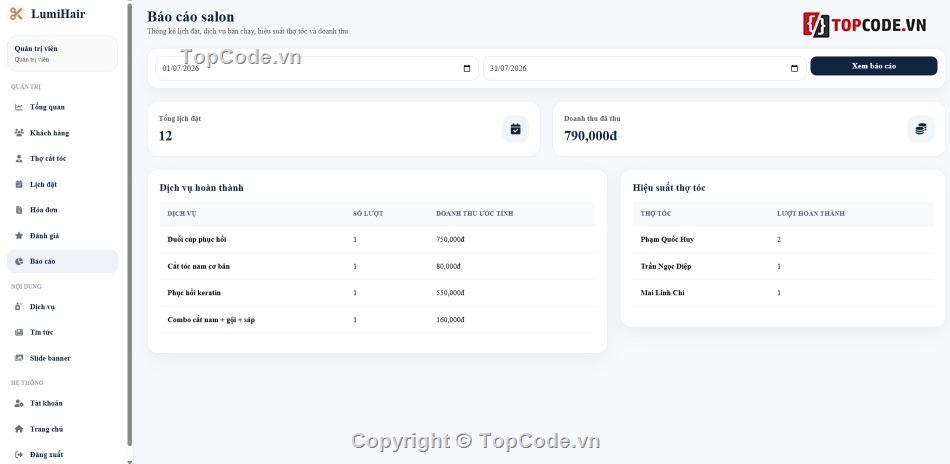Click the Trang chủ home icon
950x464 pixels.
(x=19, y=429)
